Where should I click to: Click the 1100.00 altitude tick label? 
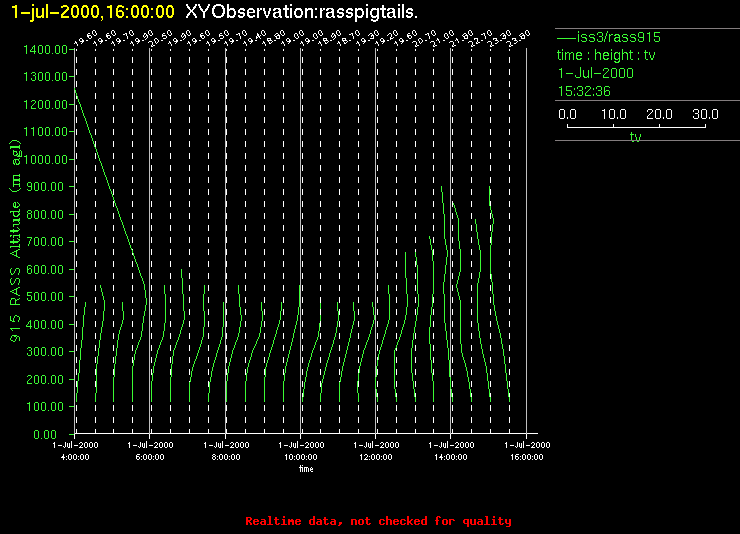point(45,132)
